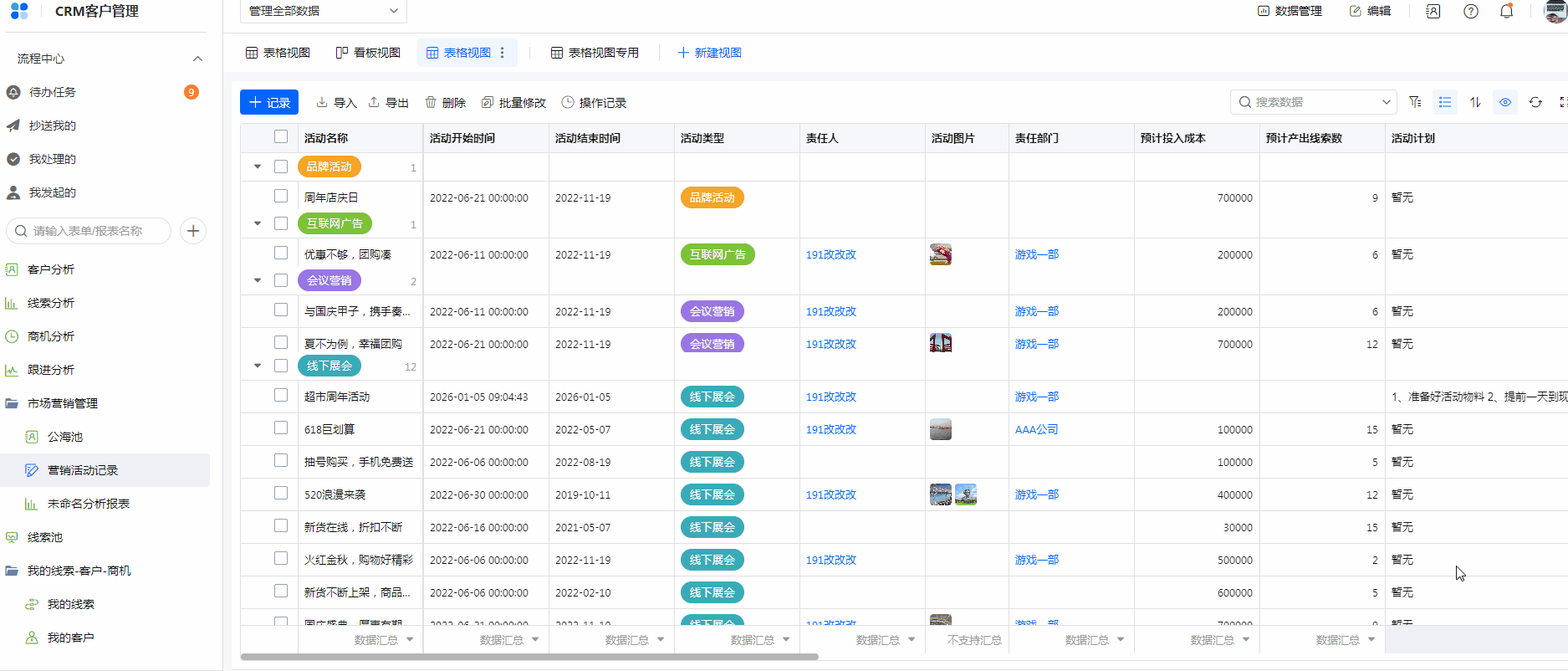Open the notification bell
Viewport: 1568px width, 671px height.
1506,12
